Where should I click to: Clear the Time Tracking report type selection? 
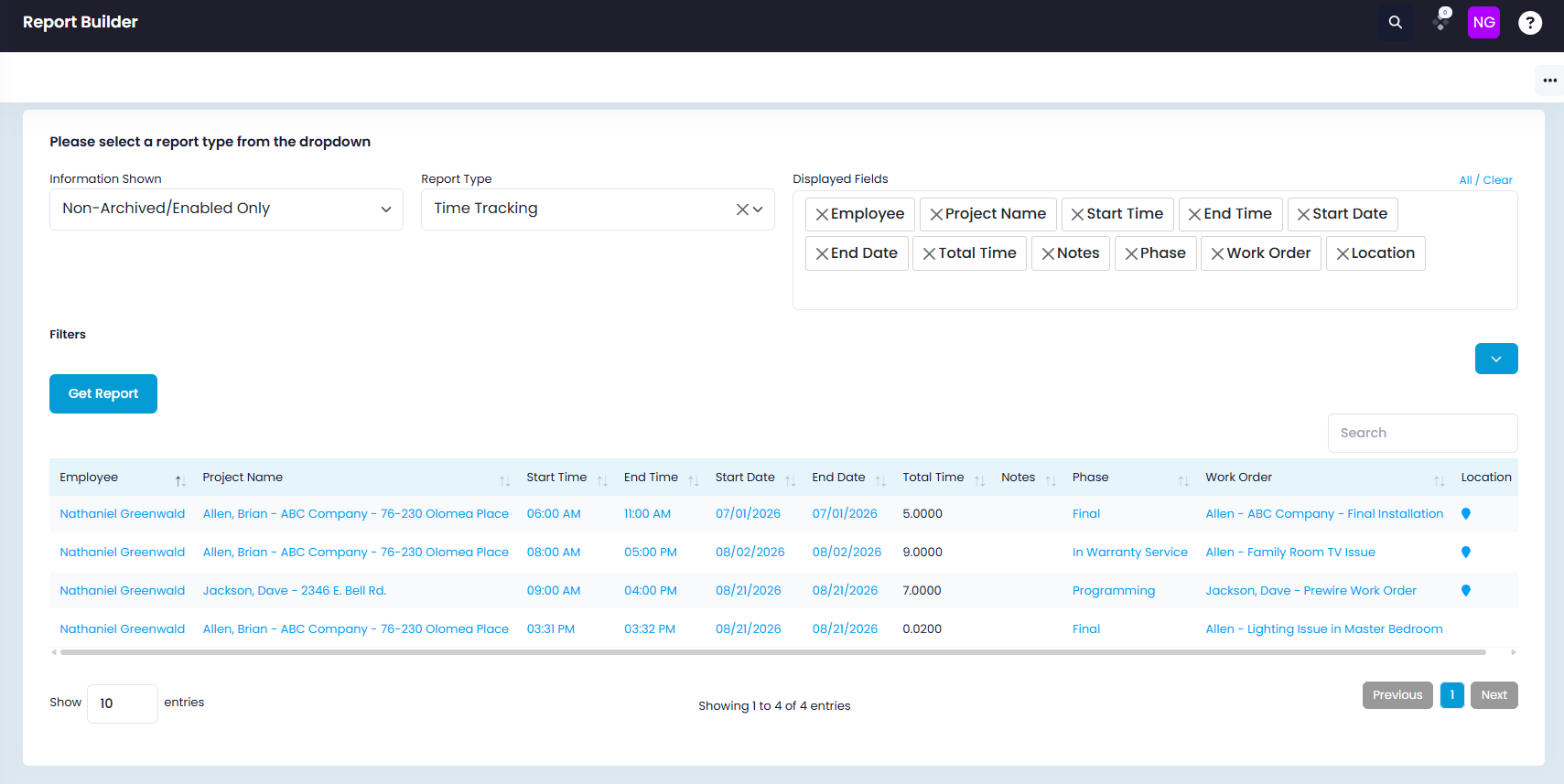(742, 209)
